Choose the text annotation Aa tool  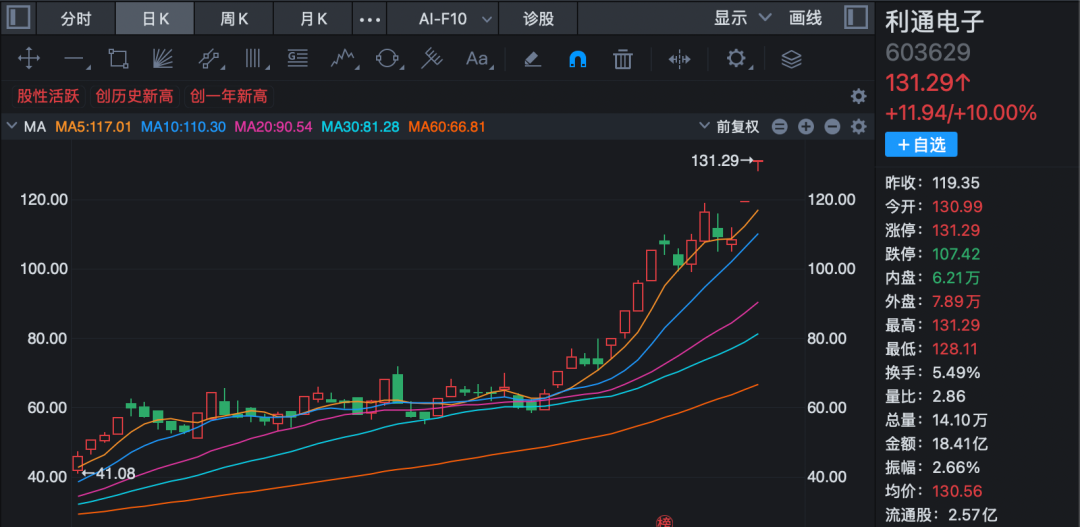[477, 59]
